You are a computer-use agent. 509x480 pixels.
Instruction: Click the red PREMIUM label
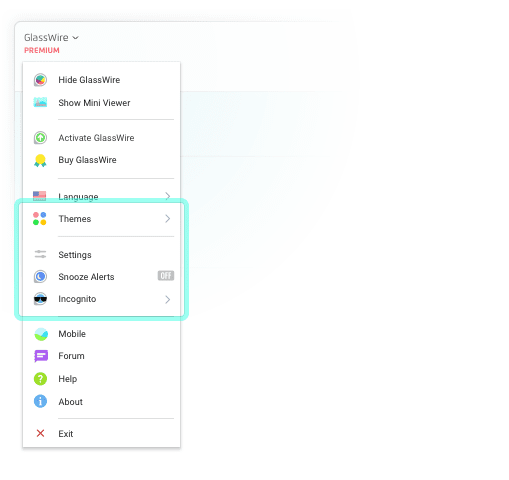pyautogui.click(x=42, y=50)
